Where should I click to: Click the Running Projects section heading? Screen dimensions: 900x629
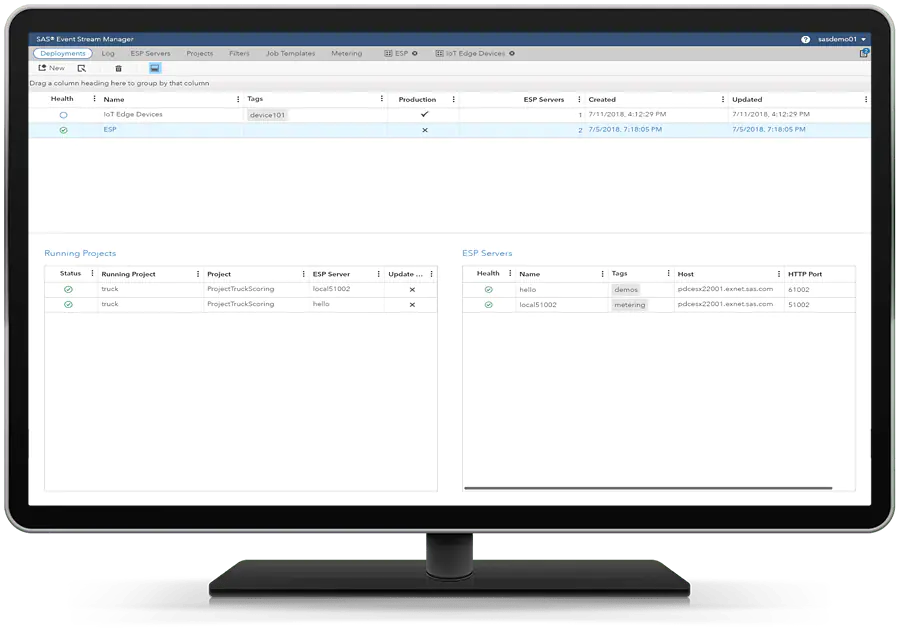click(x=80, y=253)
